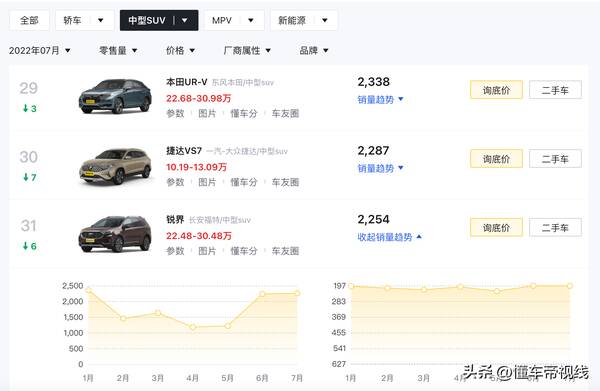
Task: Click 询底价 button for 本田UR-V
Action: (x=496, y=90)
